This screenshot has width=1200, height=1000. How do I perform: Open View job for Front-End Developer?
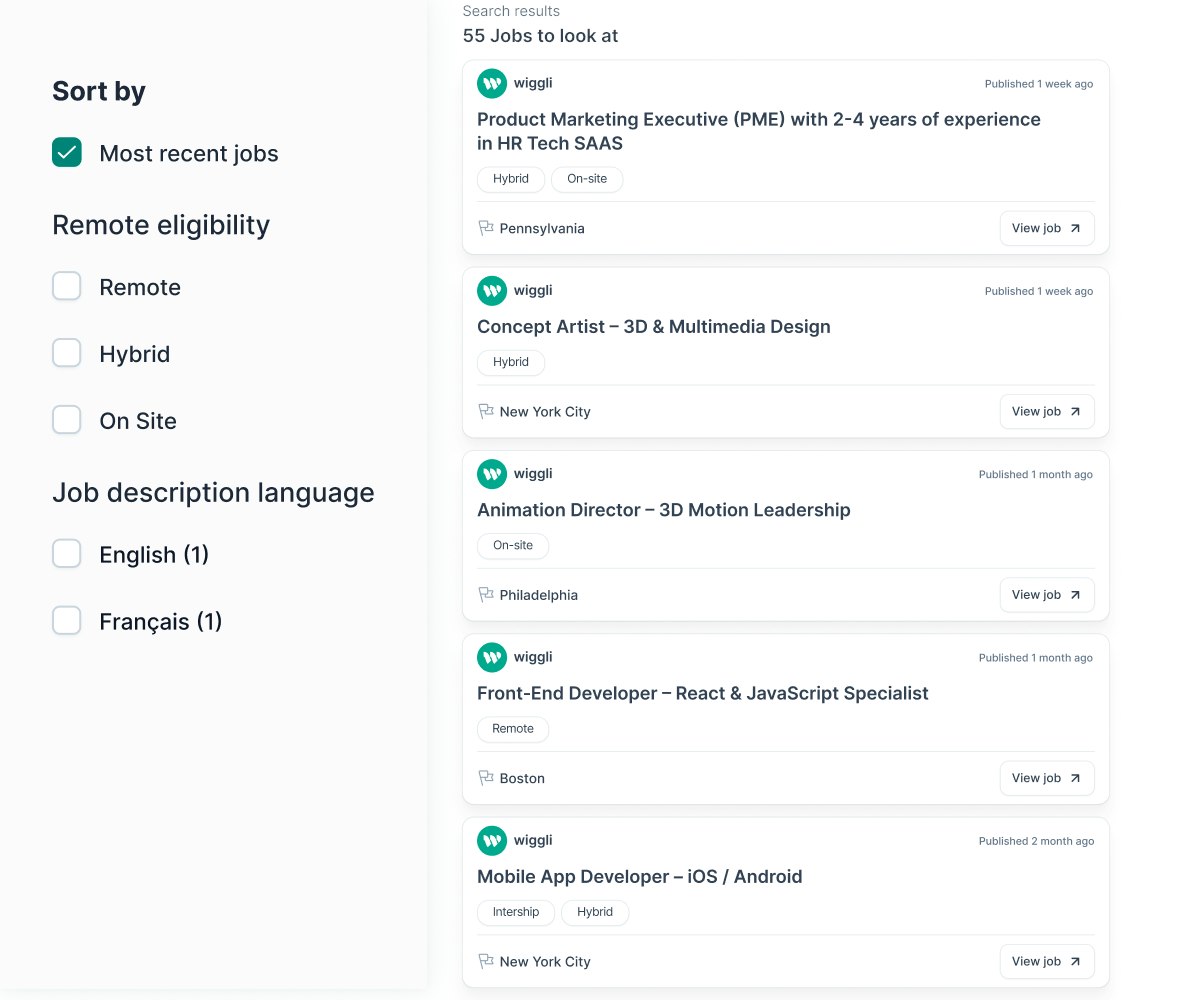[x=1046, y=778]
